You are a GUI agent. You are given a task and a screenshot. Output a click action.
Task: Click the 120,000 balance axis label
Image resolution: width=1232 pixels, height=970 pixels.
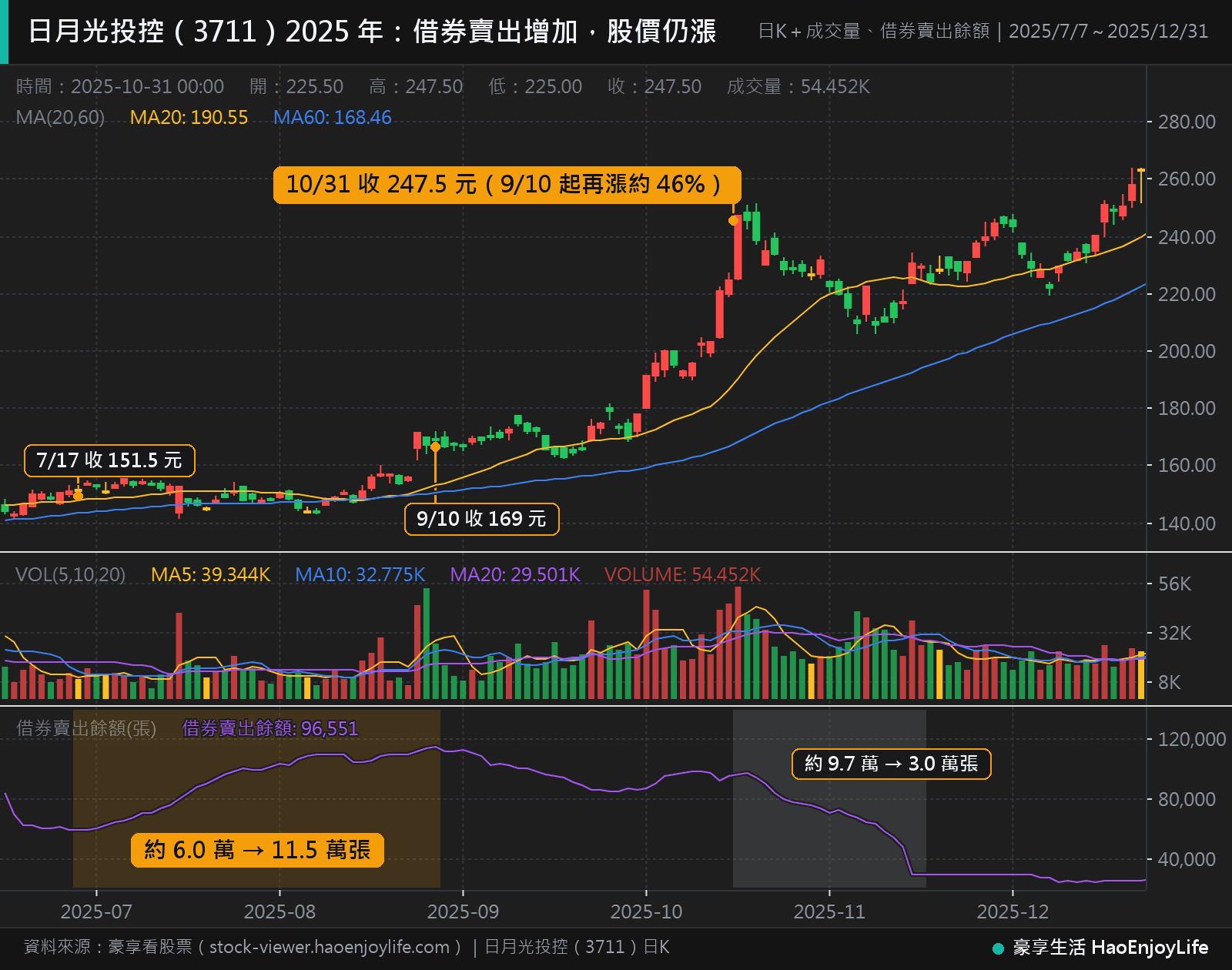coord(1192,739)
